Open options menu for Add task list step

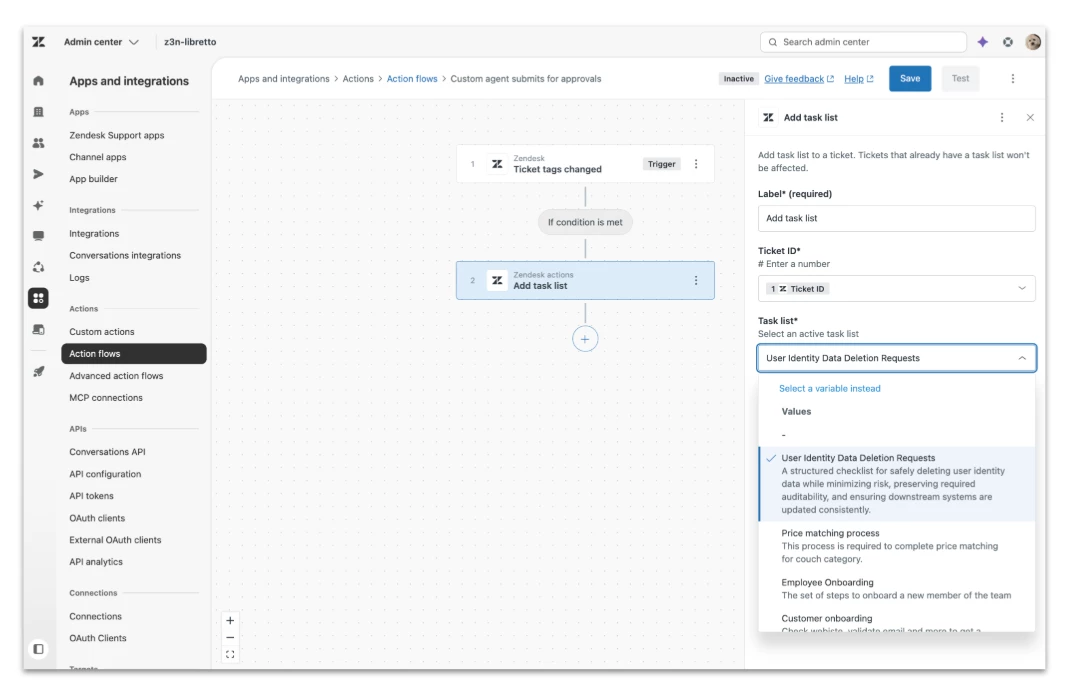pos(696,280)
